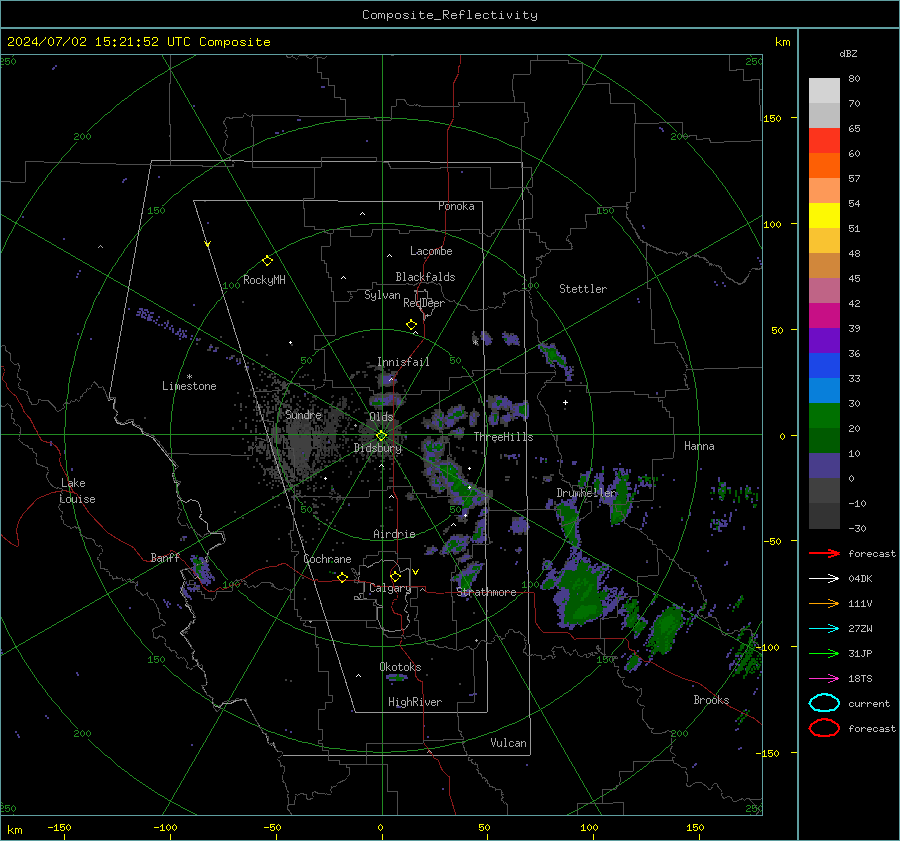Viewport: 900px width, 841px height.
Task: Click the Limestone label
Action: point(189,386)
